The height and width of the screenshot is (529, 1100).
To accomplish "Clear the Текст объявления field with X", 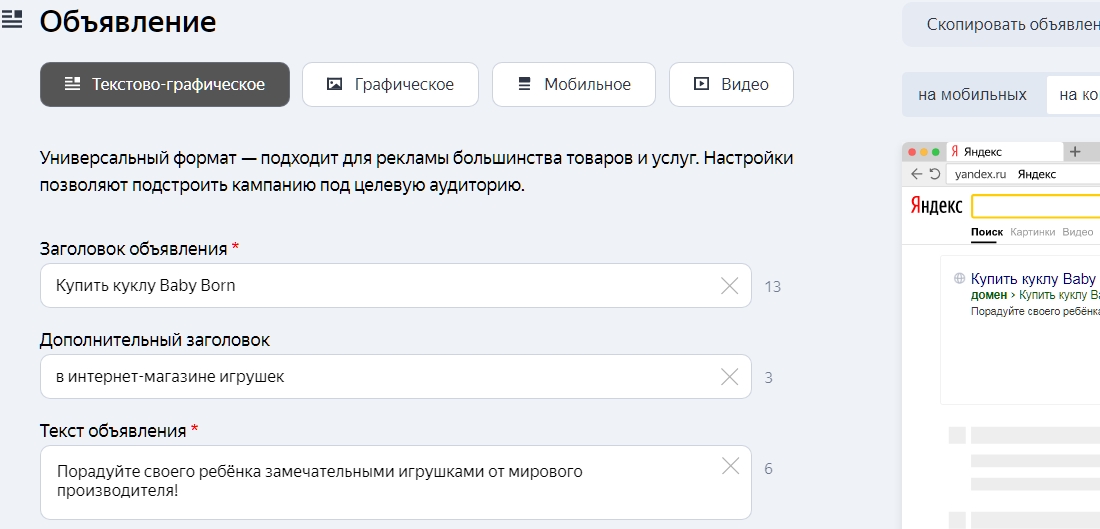I will 730,466.
